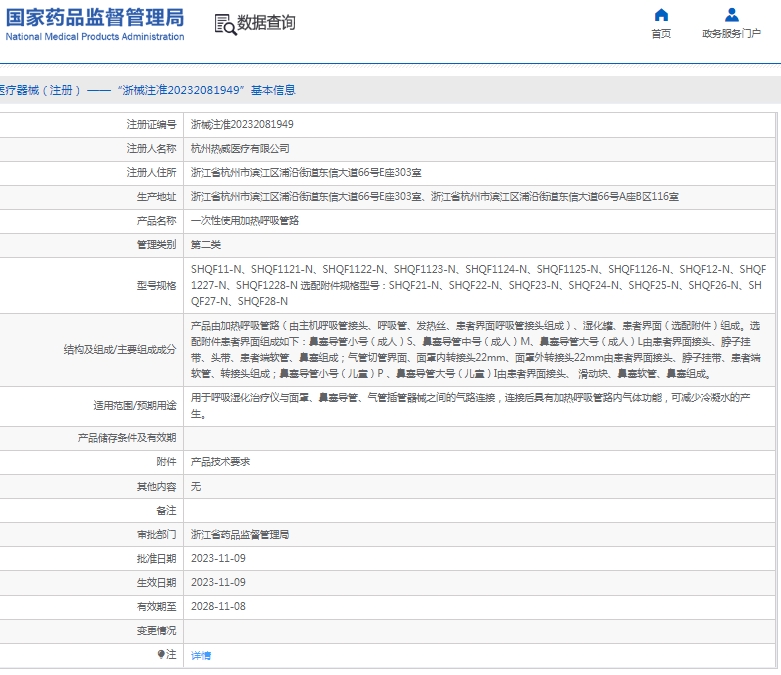Click the 批准日期 value 2023-11-09
Viewport: 781px width, 675px height.
[218, 558]
